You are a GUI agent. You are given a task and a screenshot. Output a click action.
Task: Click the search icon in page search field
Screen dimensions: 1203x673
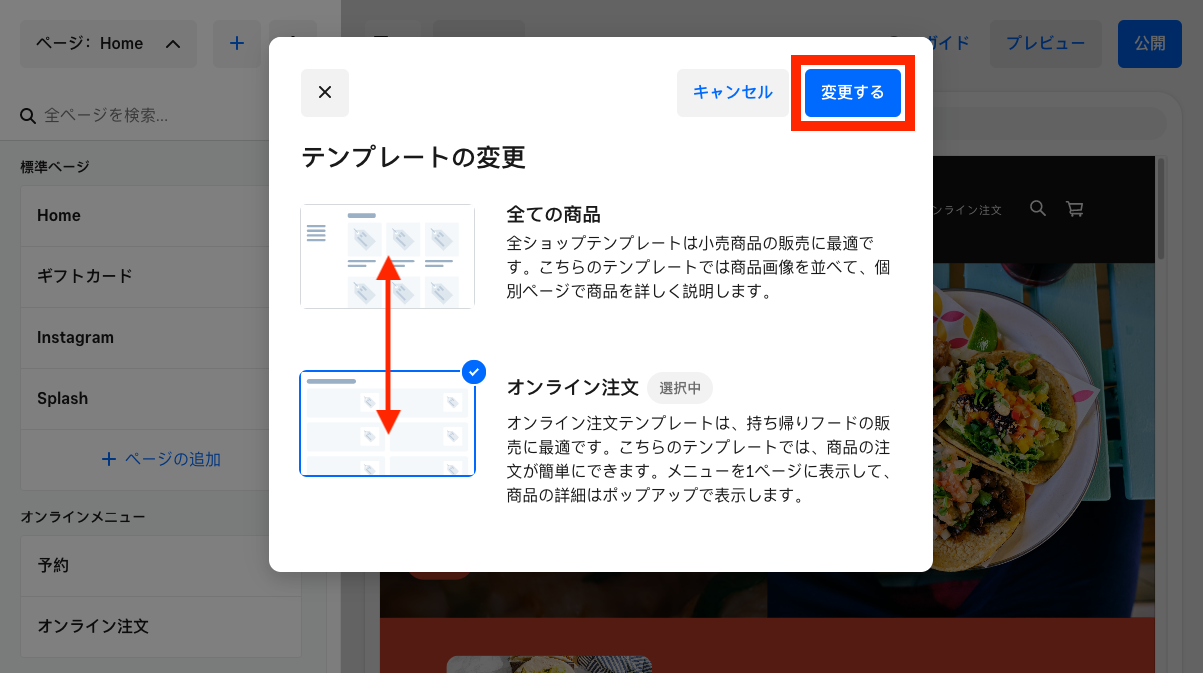coord(28,115)
